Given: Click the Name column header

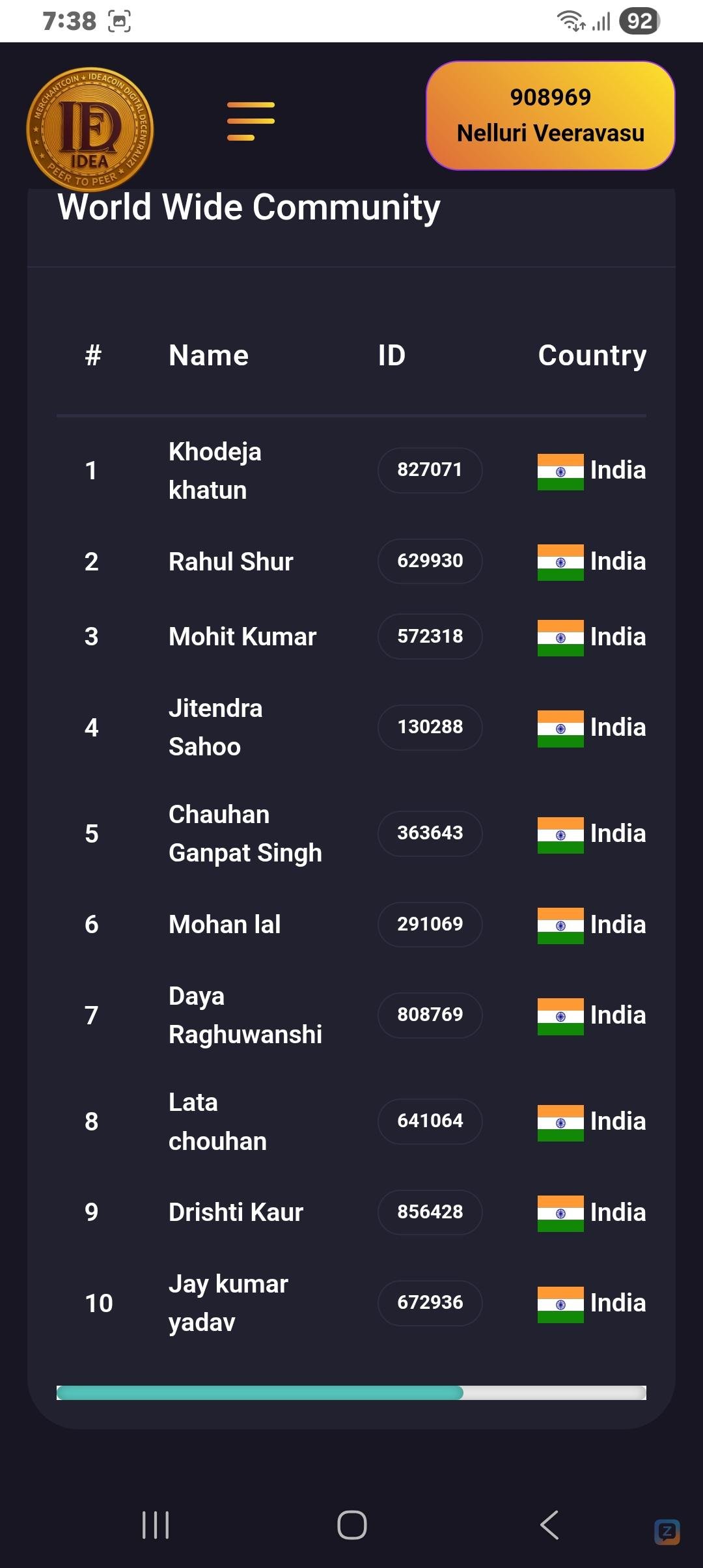Looking at the screenshot, I should pyautogui.click(x=208, y=356).
